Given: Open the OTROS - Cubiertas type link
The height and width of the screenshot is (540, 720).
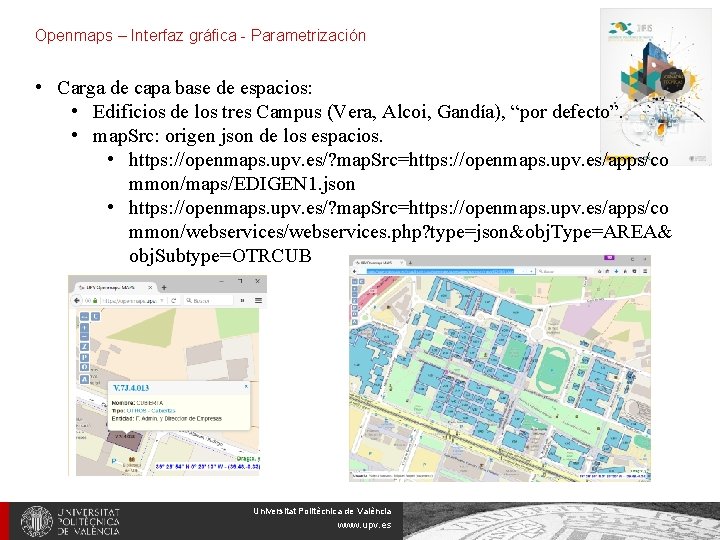Looking at the screenshot, I should [151, 411].
